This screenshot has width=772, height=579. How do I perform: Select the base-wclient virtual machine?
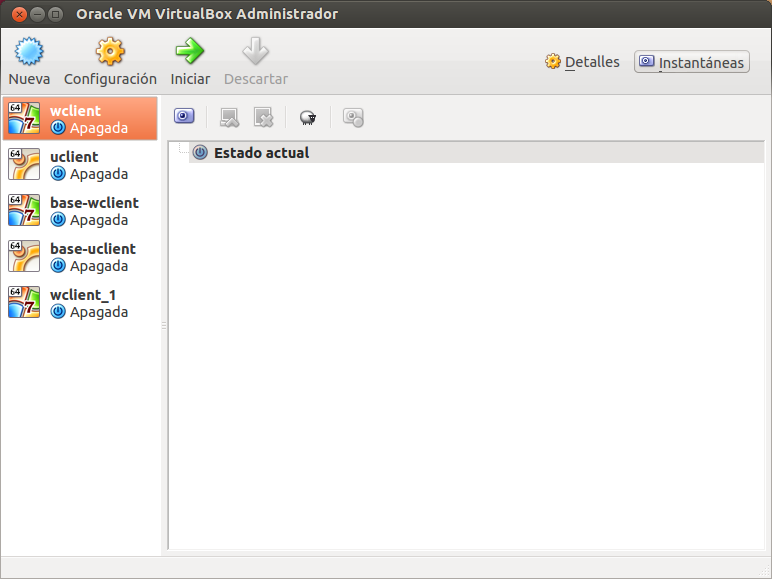point(80,211)
